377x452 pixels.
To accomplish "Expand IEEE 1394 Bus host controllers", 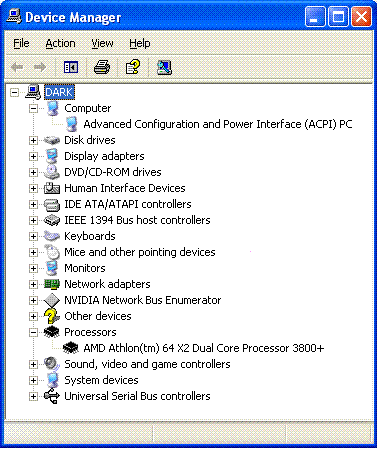I will (x=33, y=220).
